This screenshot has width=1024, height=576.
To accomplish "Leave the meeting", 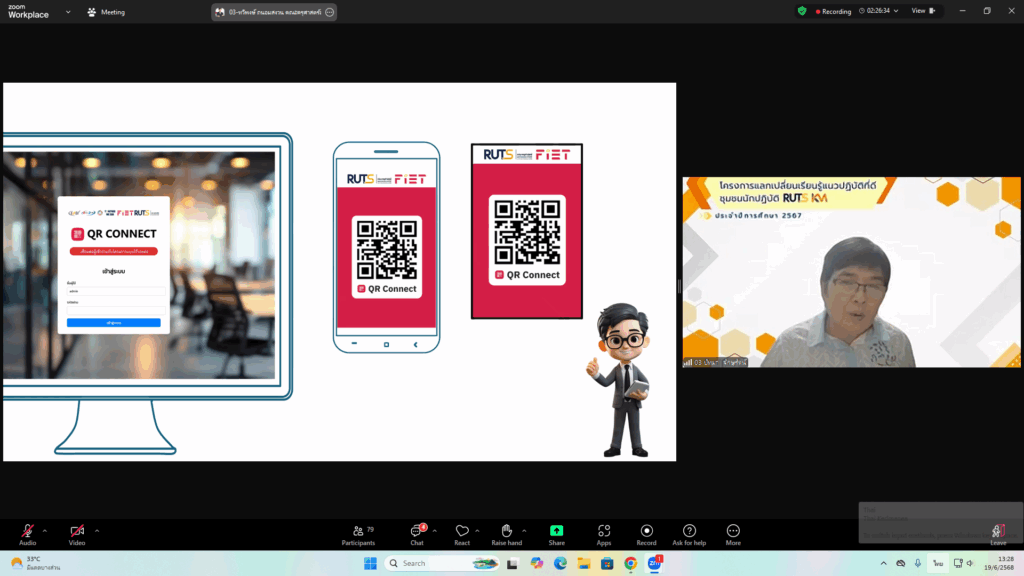I will 998,534.
